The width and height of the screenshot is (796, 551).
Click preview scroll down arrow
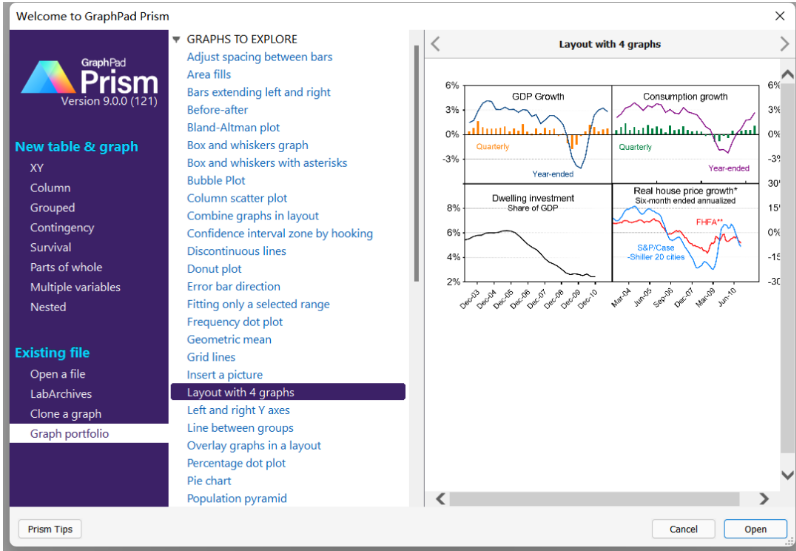tap(787, 475)
